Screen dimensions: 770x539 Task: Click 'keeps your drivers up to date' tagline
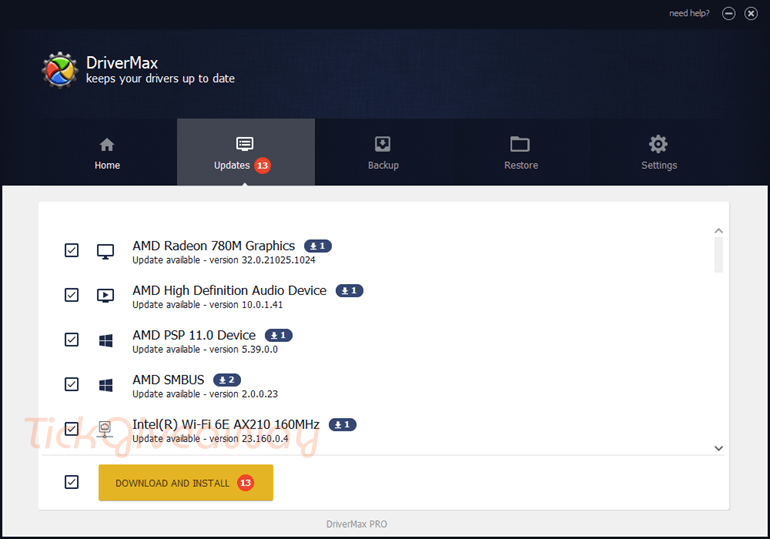pos(160,79)
